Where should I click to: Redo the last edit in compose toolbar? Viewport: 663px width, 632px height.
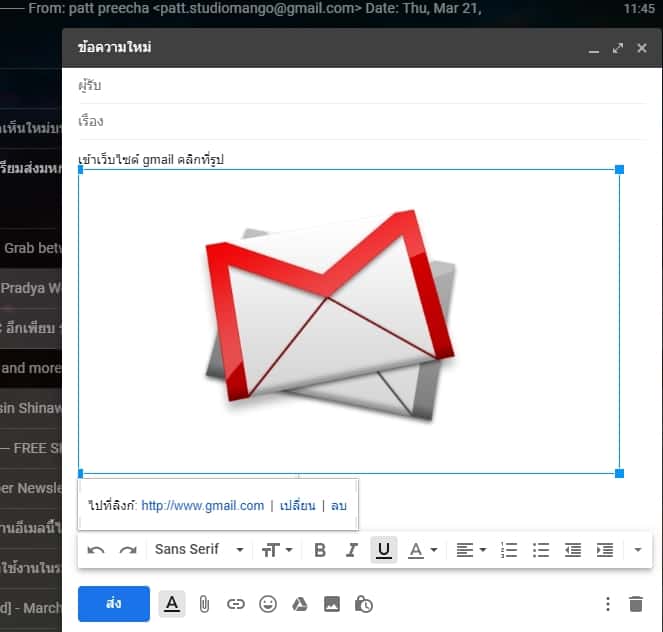point(128,550)
